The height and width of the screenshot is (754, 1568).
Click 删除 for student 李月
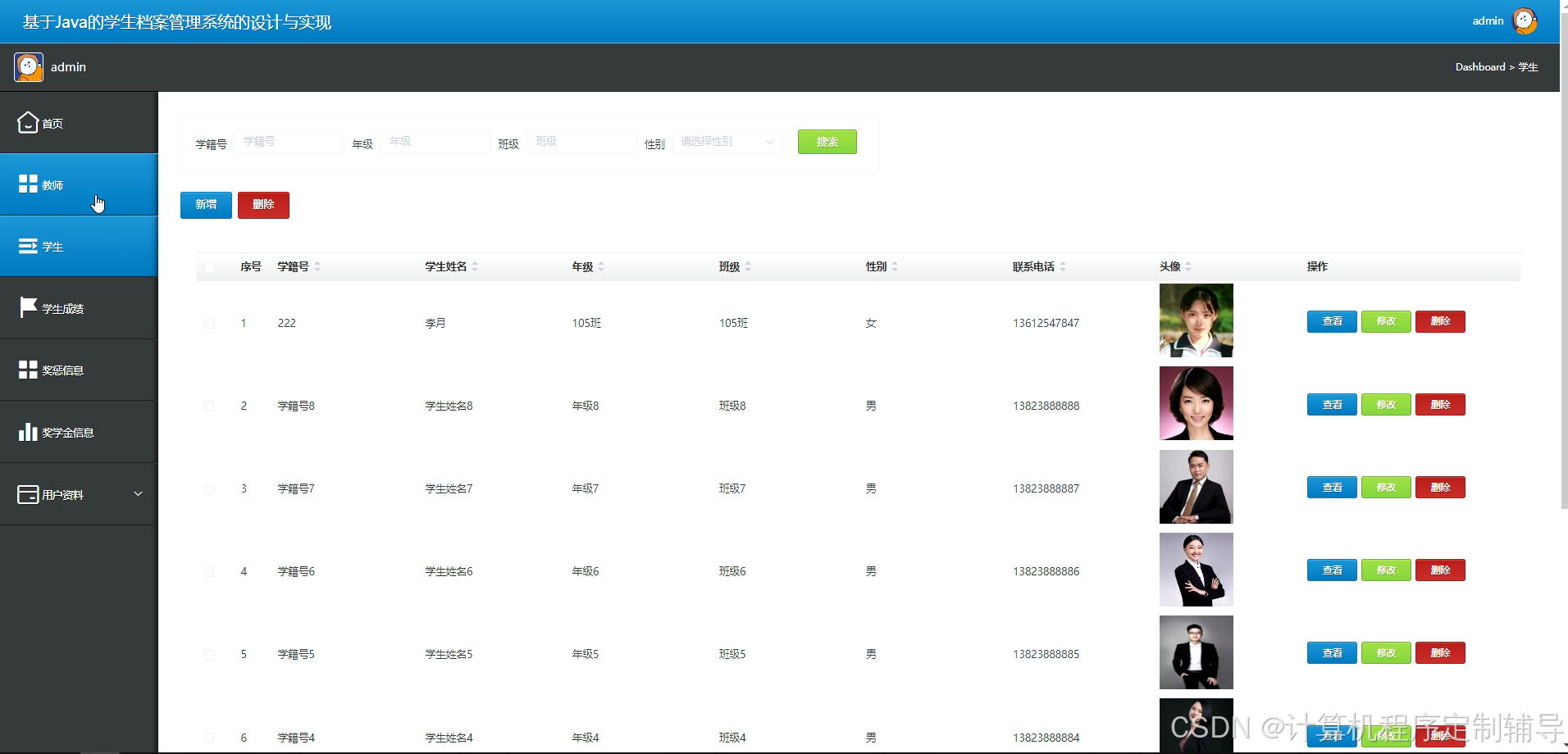click(x=1440, y=321)
